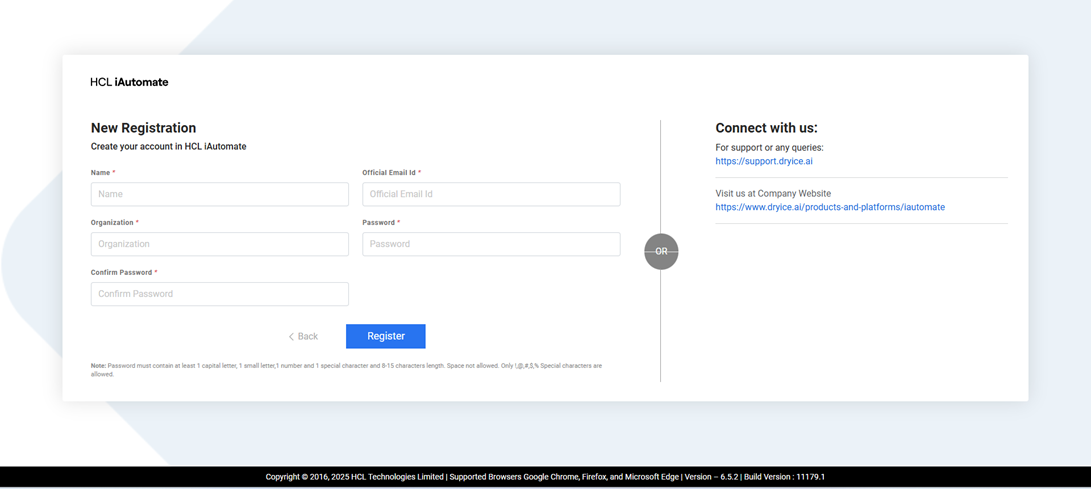Click the Official Email Id label
1091x489 pixels.
pyautogui.click(x=390, y=173)
